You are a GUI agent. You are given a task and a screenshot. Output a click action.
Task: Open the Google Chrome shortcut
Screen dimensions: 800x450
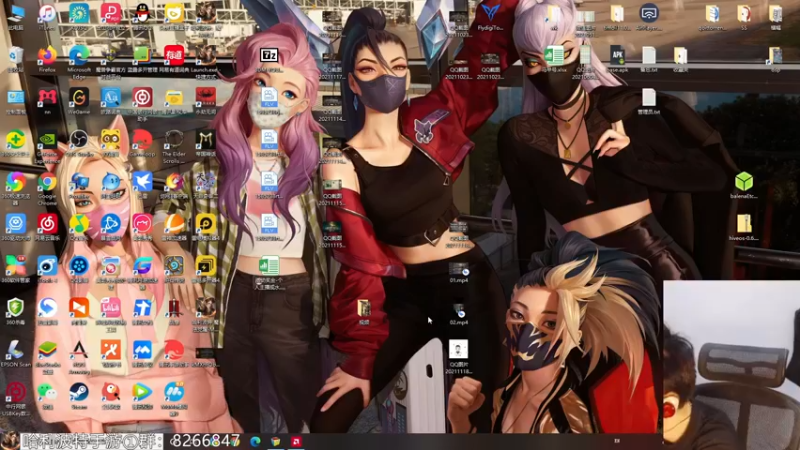coord(47,188)
